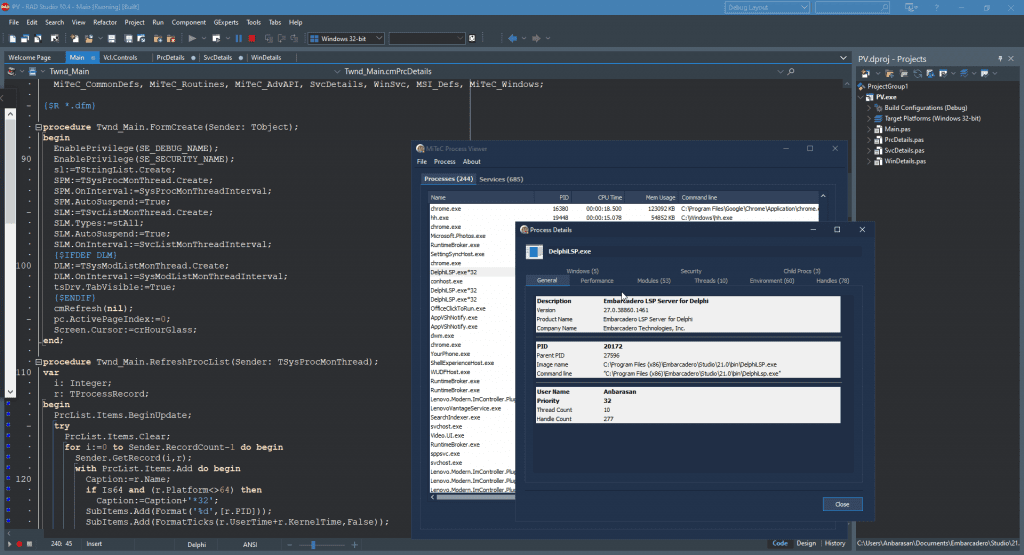
Task: Select SearchIndexer.exe in process list
Action: [x=455, y=417]
